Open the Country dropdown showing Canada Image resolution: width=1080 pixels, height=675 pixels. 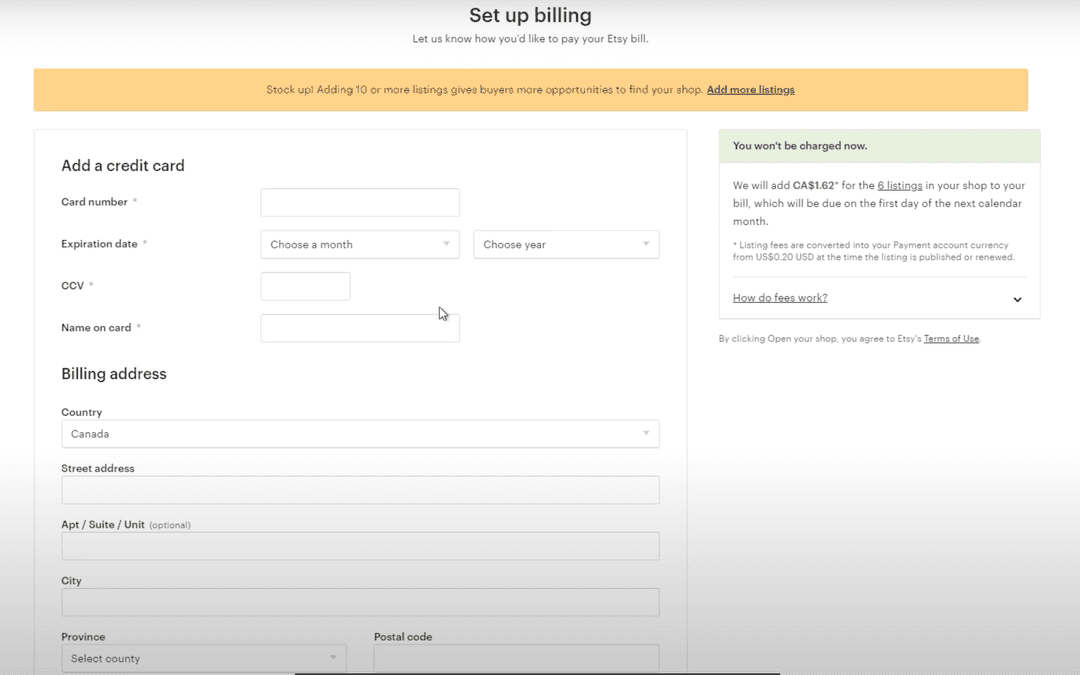coord(360,434)
